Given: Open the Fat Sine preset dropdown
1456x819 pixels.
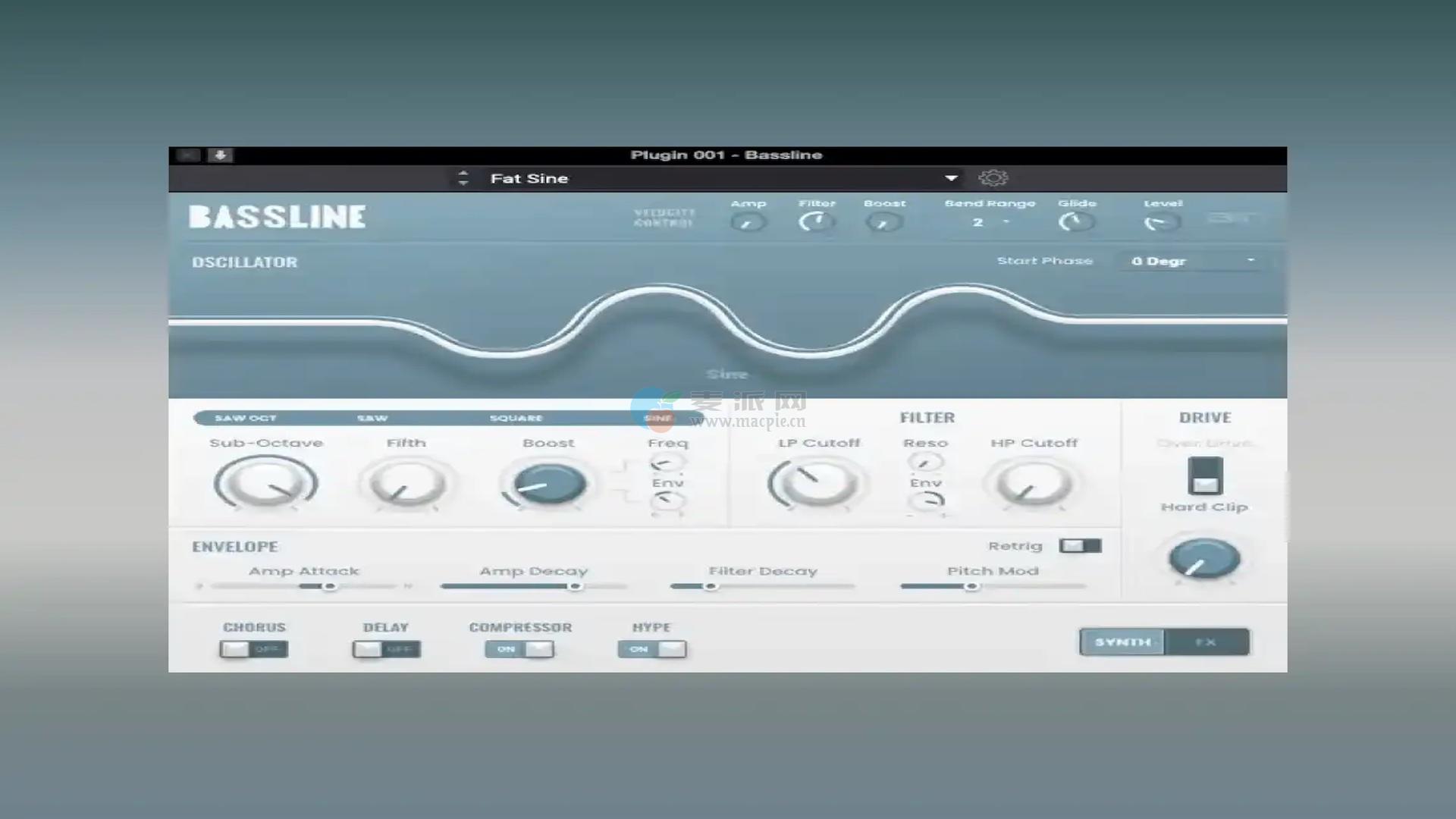Looking at the screenshot, I should [x=950, y=178].
